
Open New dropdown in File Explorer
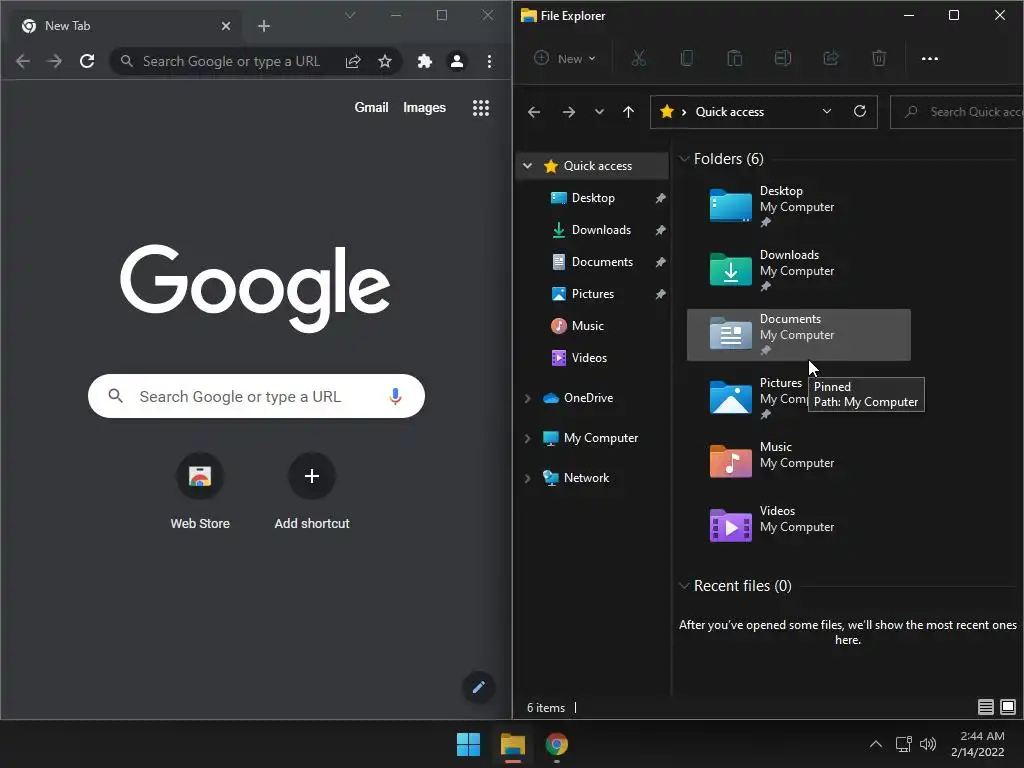point(566,59)
